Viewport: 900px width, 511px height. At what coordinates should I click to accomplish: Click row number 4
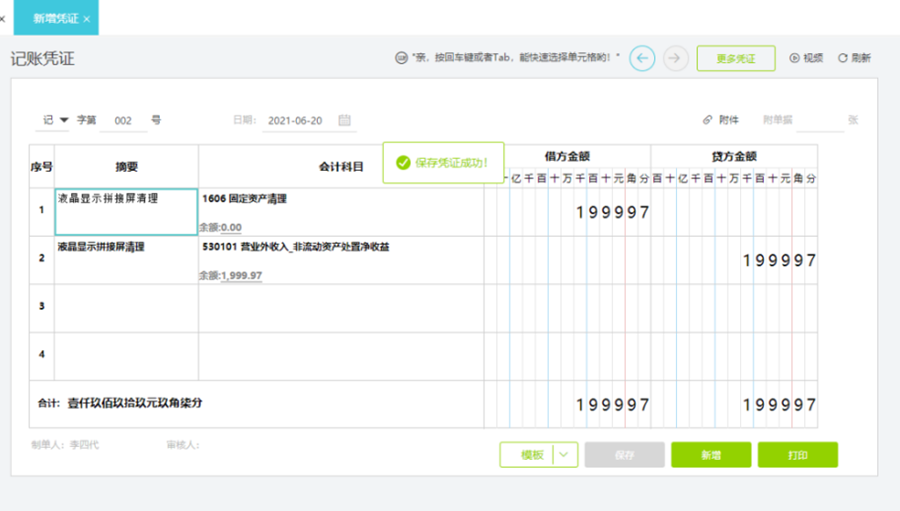pos(41,354)
